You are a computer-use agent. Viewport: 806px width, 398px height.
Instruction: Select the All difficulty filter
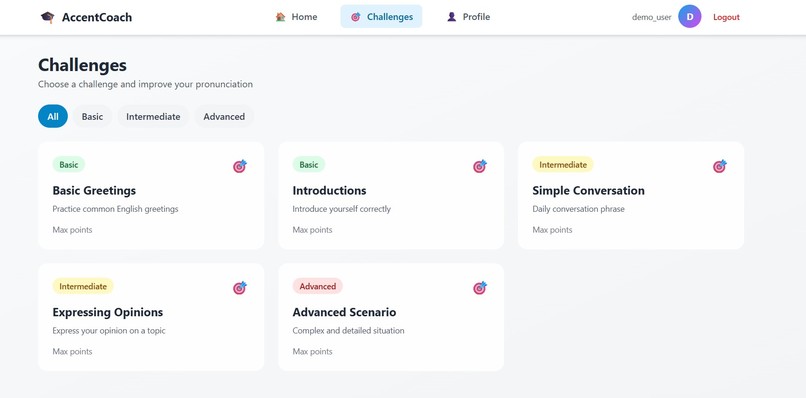click(x=53, y=116)
